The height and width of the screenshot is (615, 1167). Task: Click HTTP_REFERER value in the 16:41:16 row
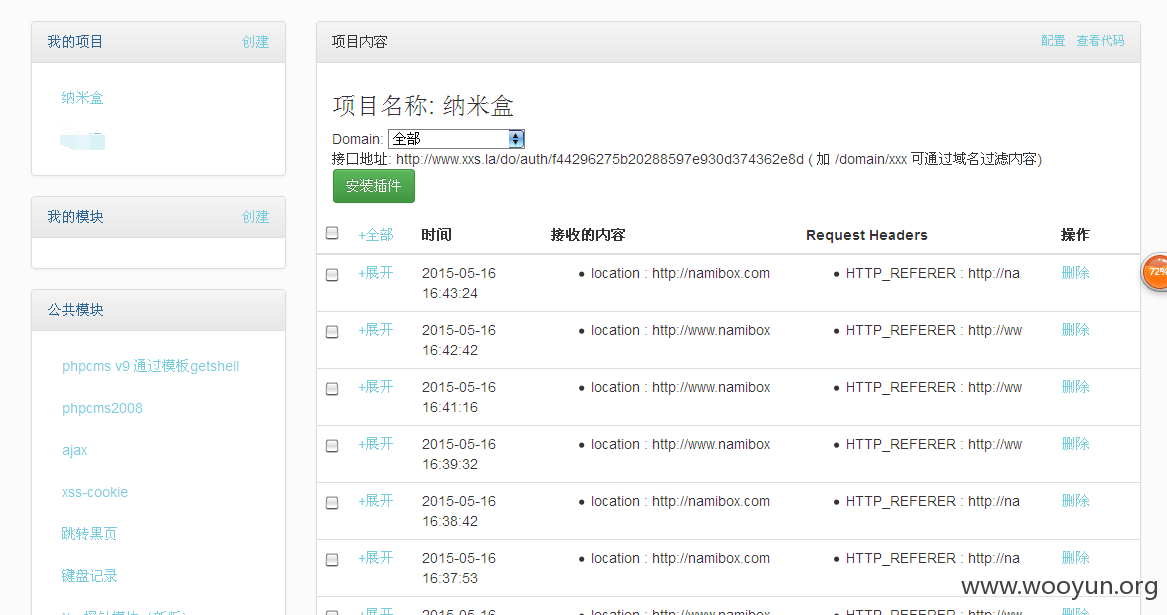point(934,387)
